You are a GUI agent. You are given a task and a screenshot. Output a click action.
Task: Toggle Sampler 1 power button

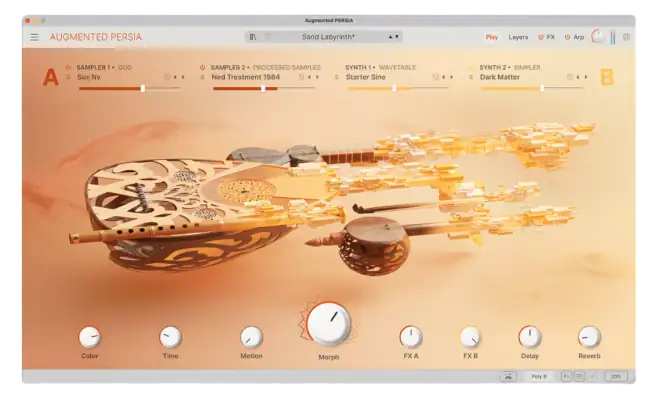68,67
